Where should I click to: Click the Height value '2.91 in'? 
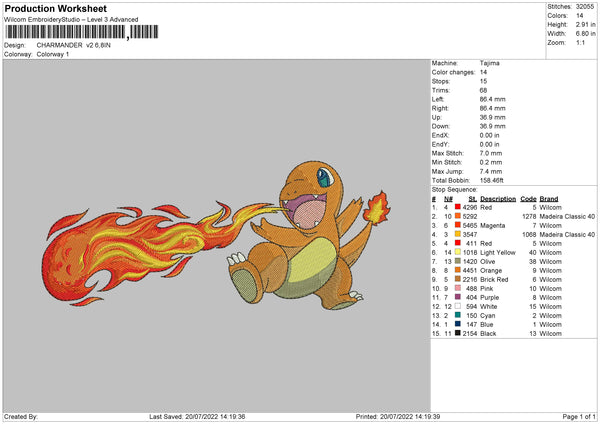tap(585, 24)
